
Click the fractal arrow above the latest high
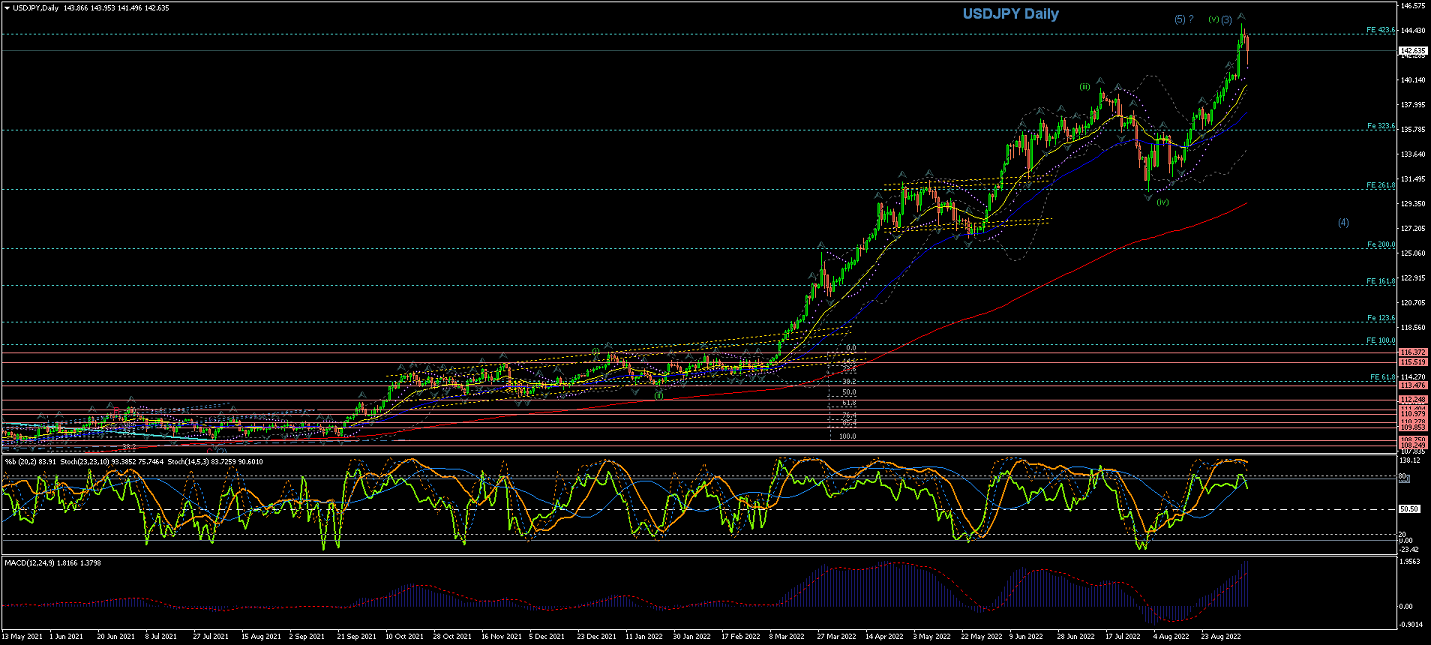(x=1242, y=16)
